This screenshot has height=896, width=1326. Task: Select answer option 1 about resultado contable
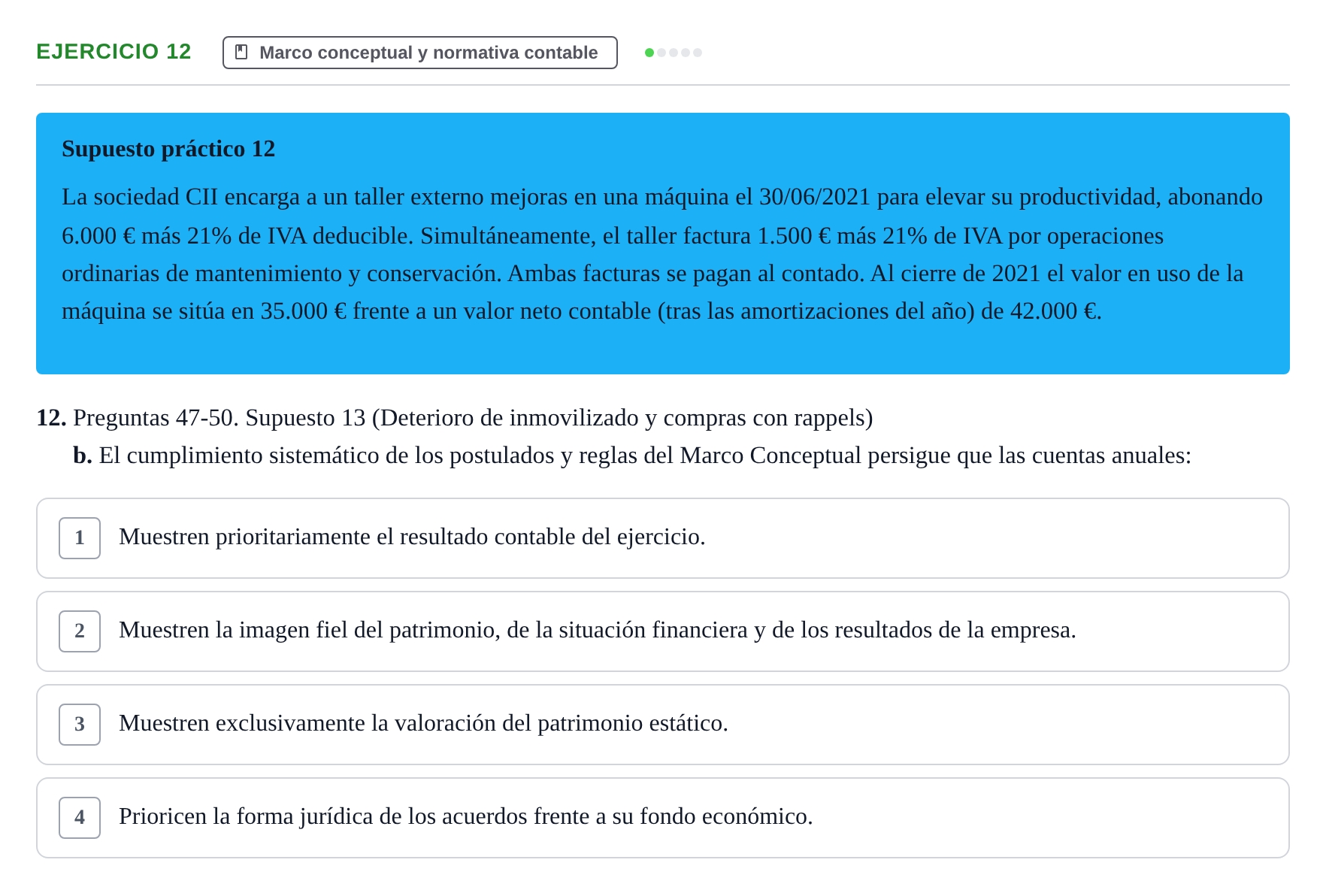coord(662,538)
